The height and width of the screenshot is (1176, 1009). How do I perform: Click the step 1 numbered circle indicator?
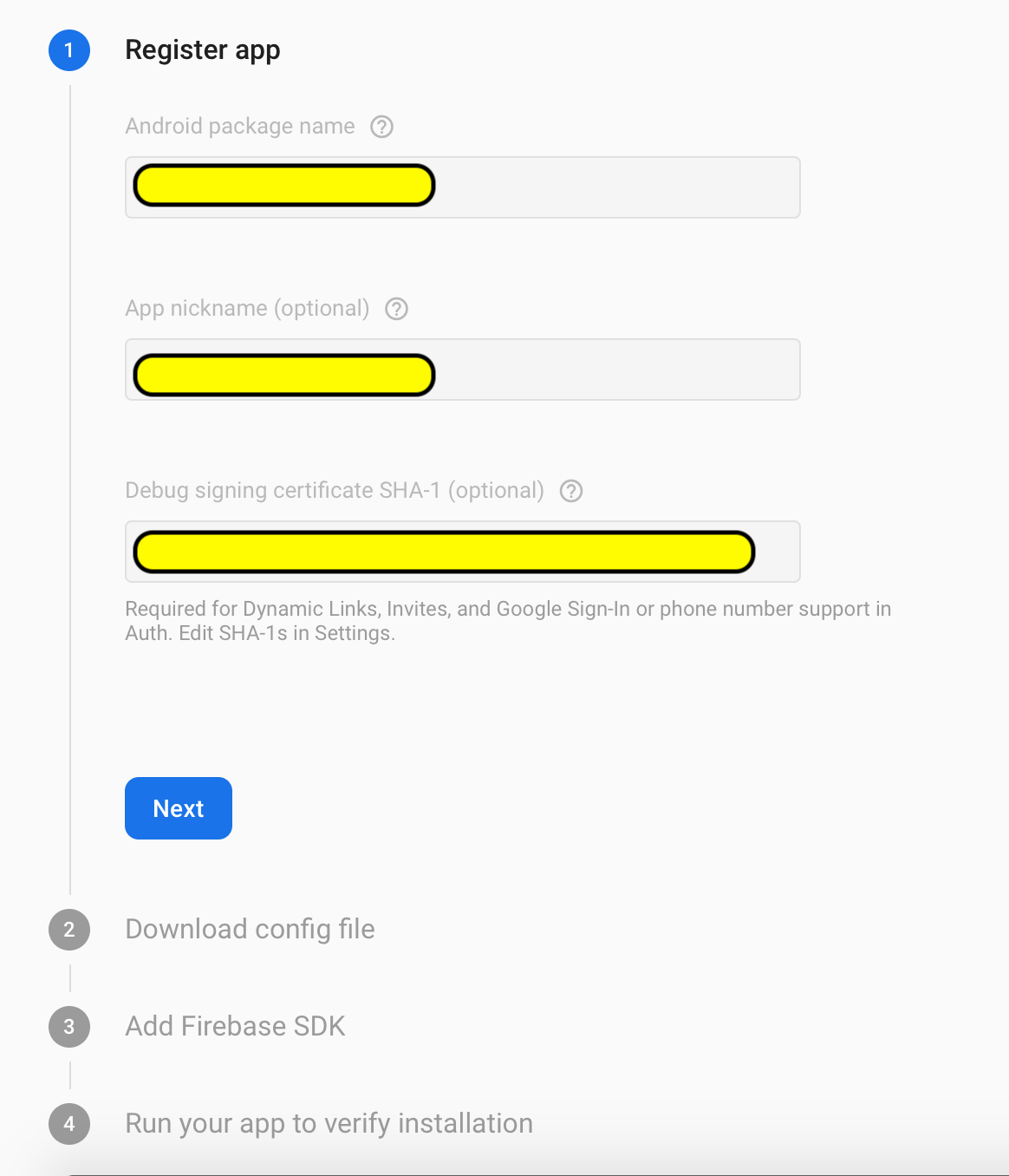(x=68, y=49)
